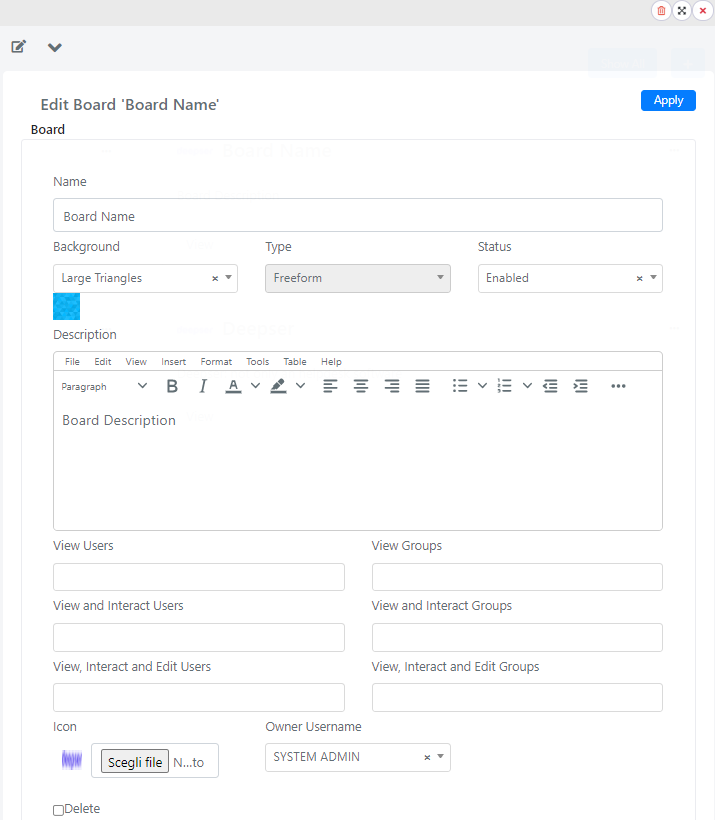This screenshot has height=820, width=715.
Task: Open the Freeform Type dropdown
Action: [x=358, y=278]
